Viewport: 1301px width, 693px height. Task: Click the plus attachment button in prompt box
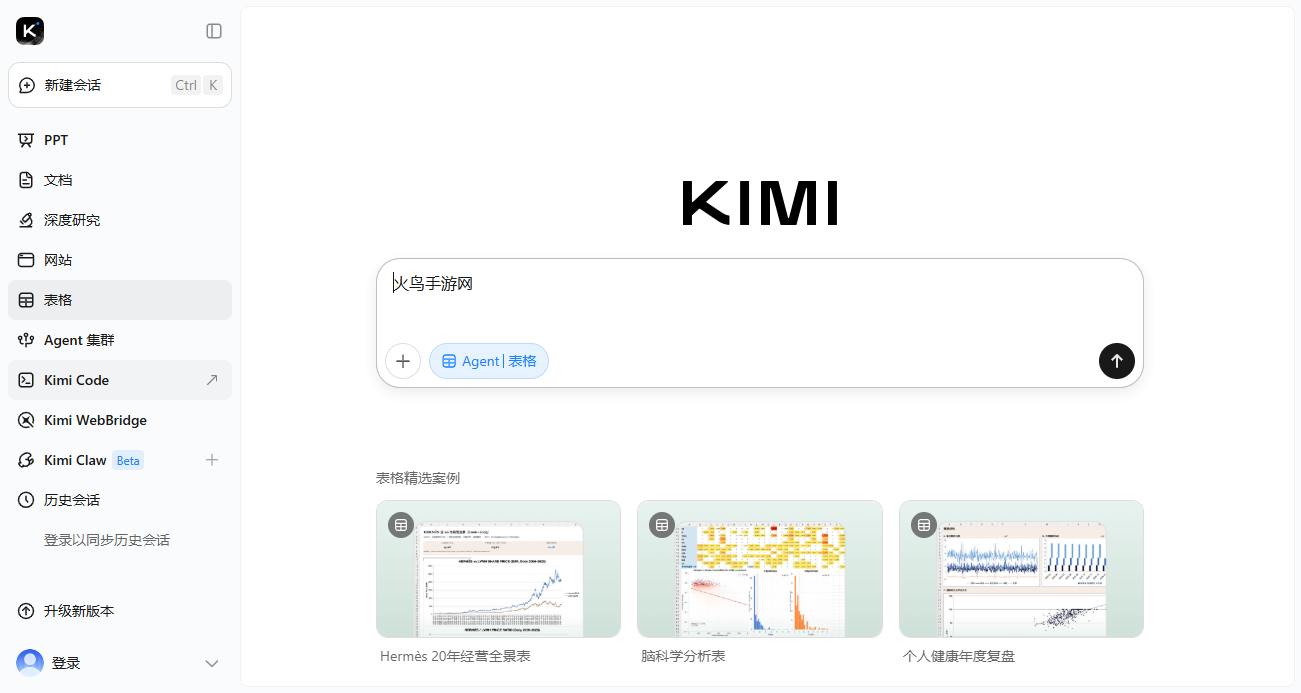[x=403, y=361]
